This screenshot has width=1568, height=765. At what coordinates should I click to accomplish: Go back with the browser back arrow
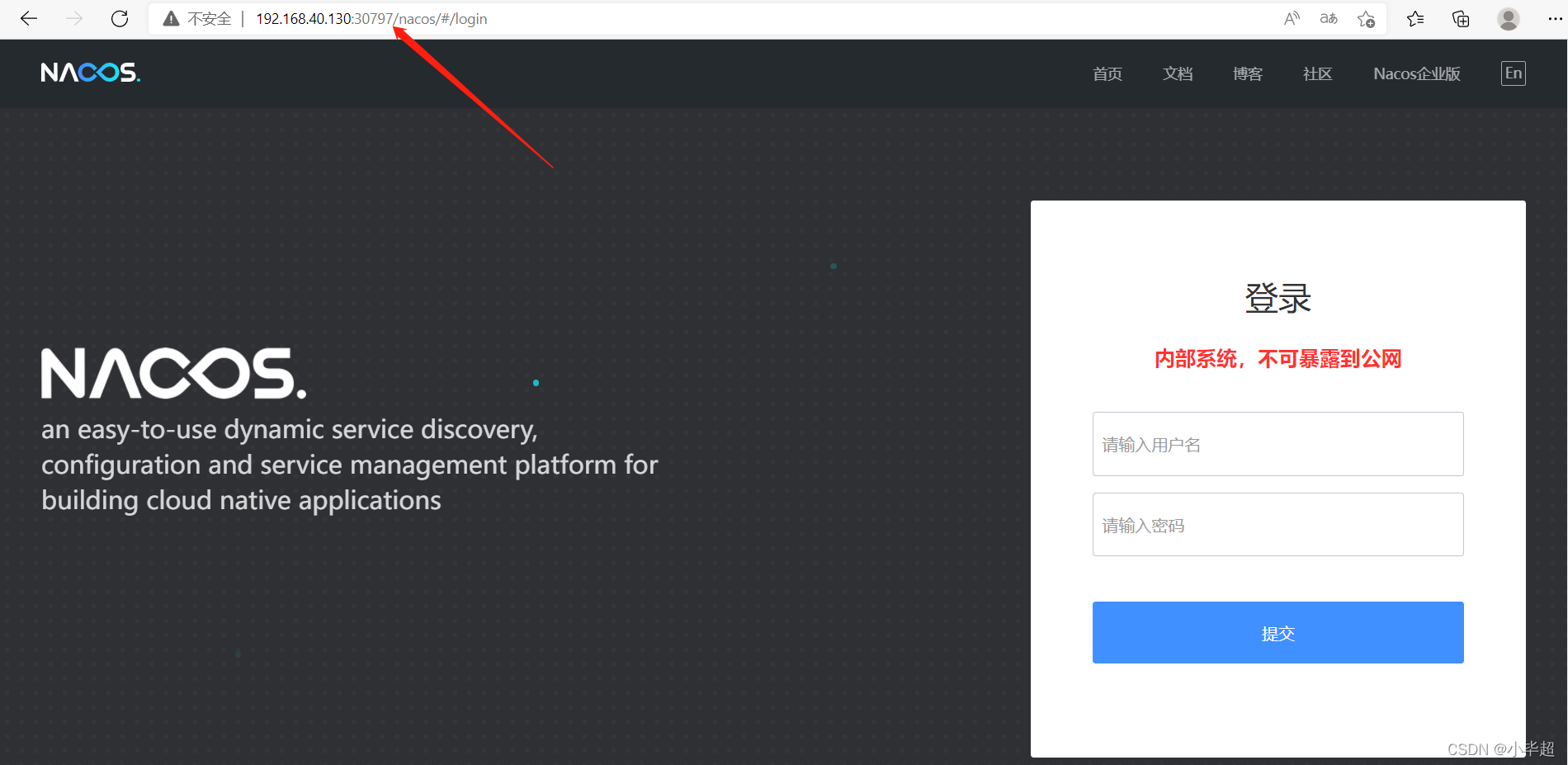(29, 18)
